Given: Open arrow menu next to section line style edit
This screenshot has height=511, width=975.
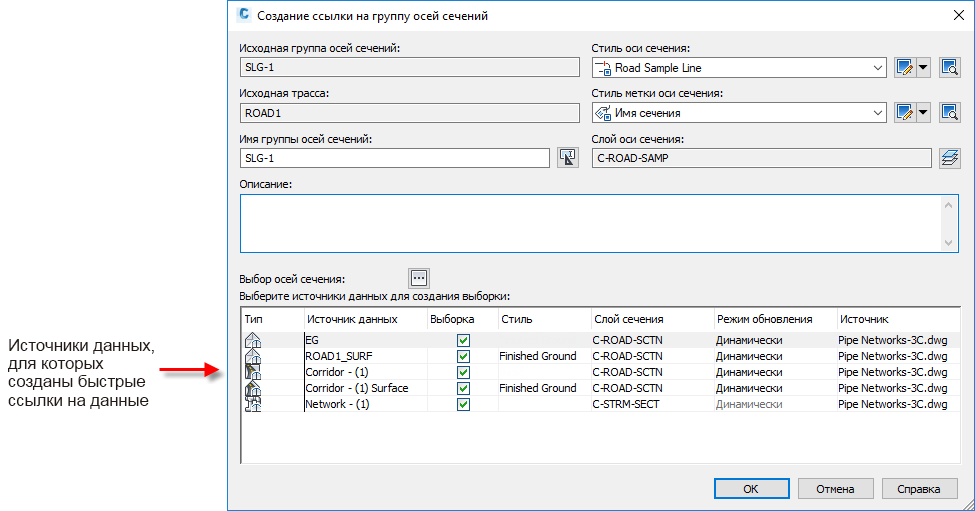Looking at the screenshot, I should click(923, 68).
